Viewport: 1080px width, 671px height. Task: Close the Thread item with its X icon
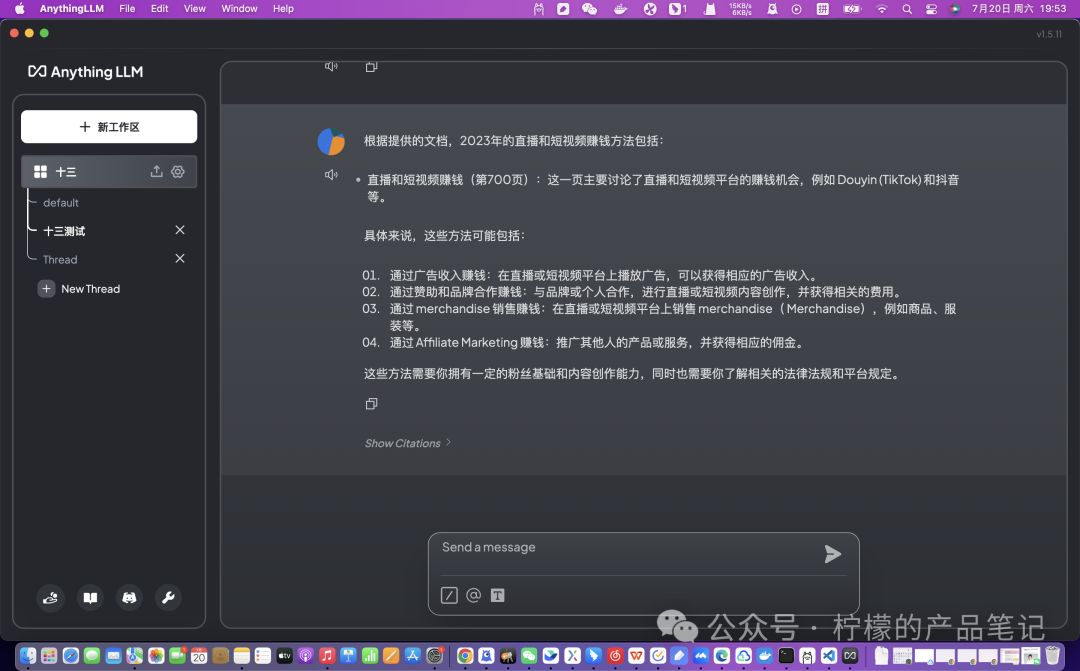[x=180, y=258]
